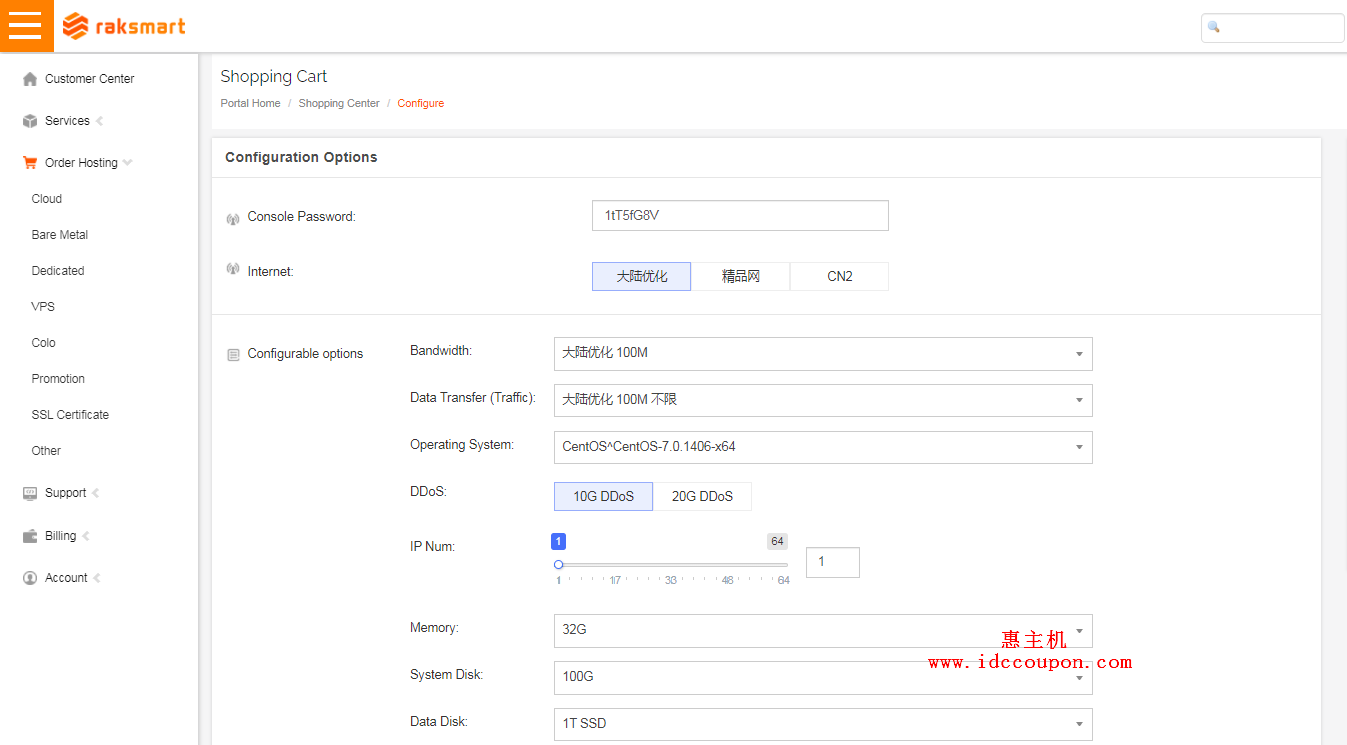Click the Account user icon
Screen dimensions: 1347x745
pos(30,578)
